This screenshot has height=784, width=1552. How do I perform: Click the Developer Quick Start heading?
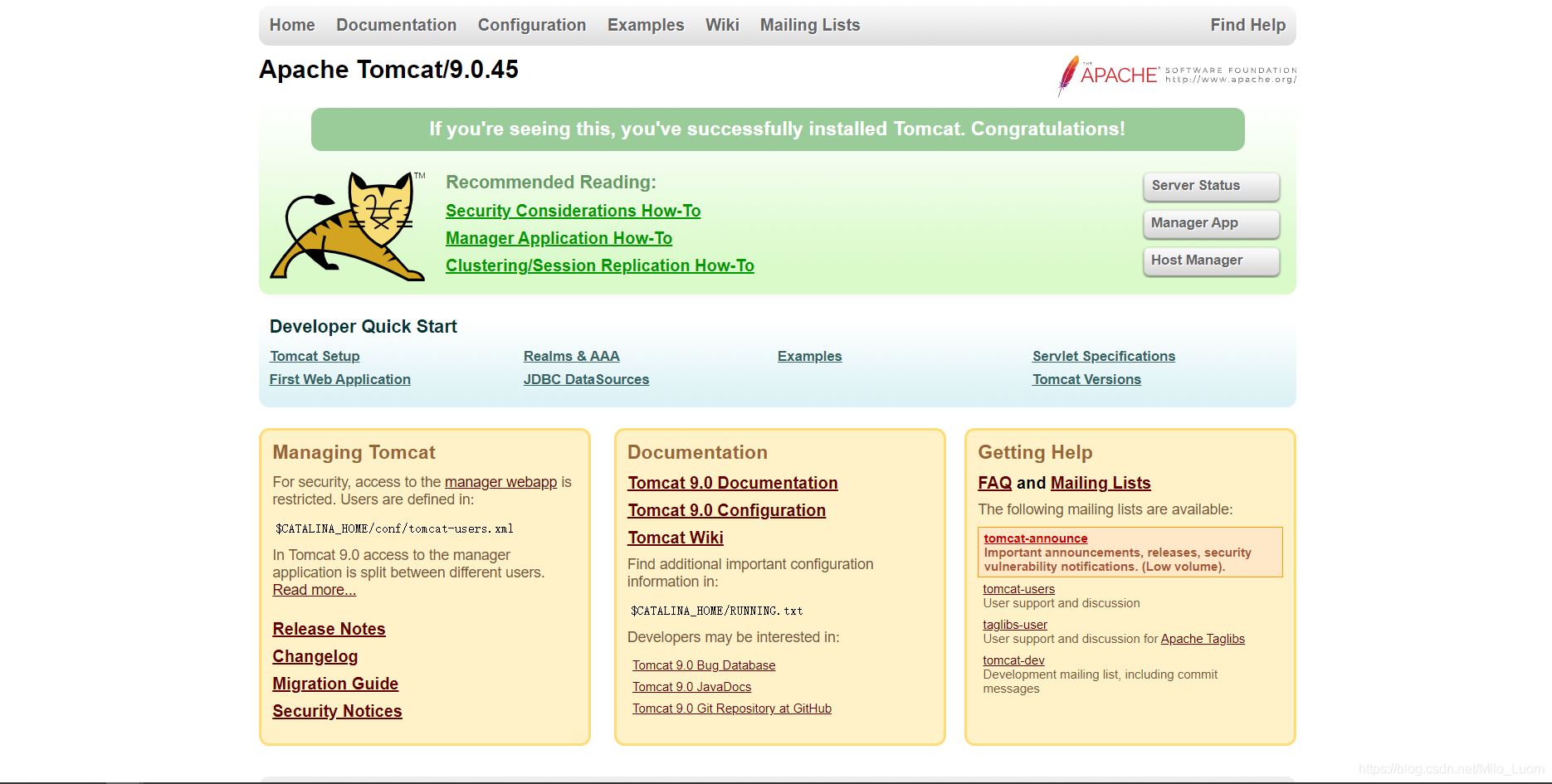point(363,327)
